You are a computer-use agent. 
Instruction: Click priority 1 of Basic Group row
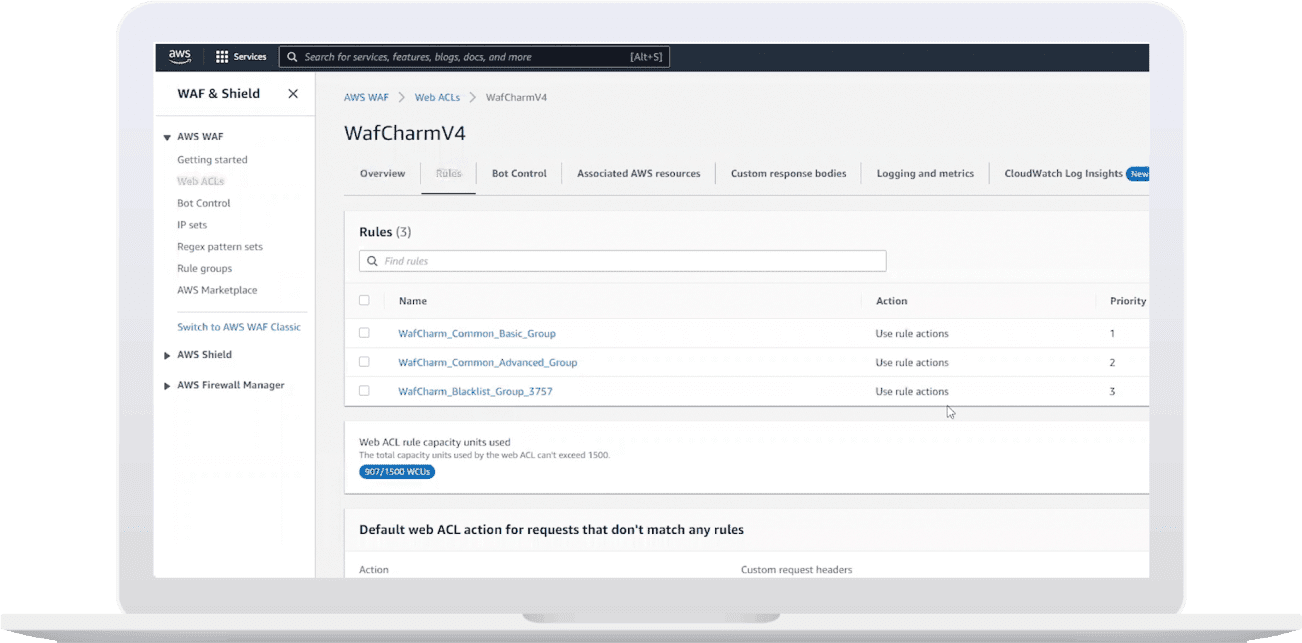coord(1112,333)
